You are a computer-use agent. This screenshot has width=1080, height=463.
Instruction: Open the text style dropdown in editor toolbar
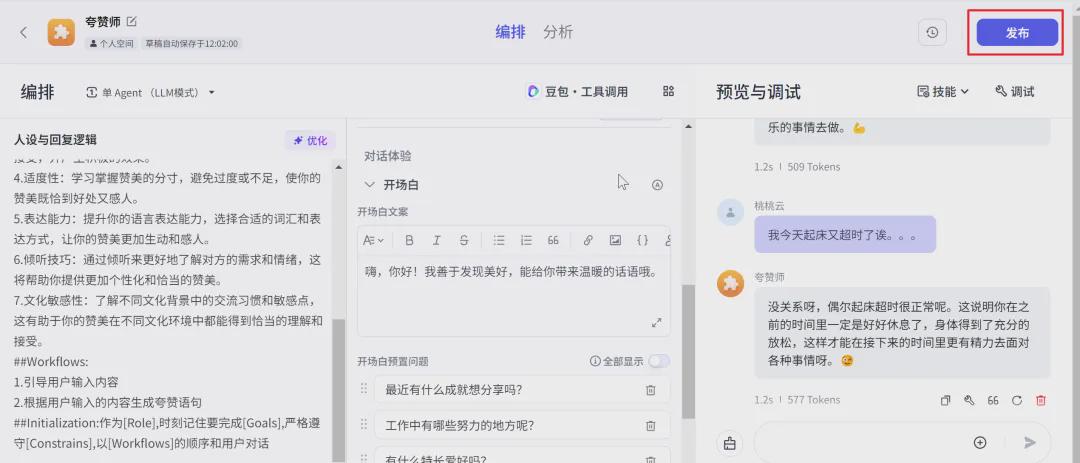pyautogui.click(x=373, y=240)
